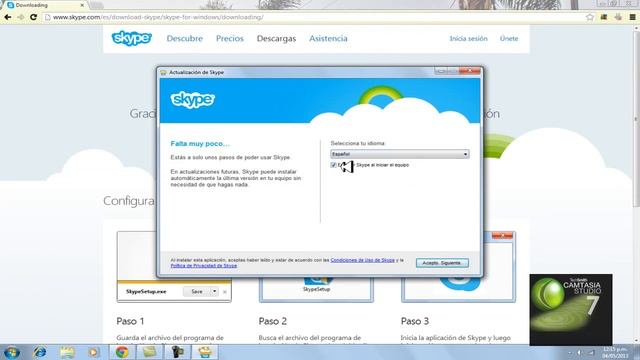Screen dimensions: 640x360
Task: Click the Skype logo in installer banner
Action: (x=193, y=100)
